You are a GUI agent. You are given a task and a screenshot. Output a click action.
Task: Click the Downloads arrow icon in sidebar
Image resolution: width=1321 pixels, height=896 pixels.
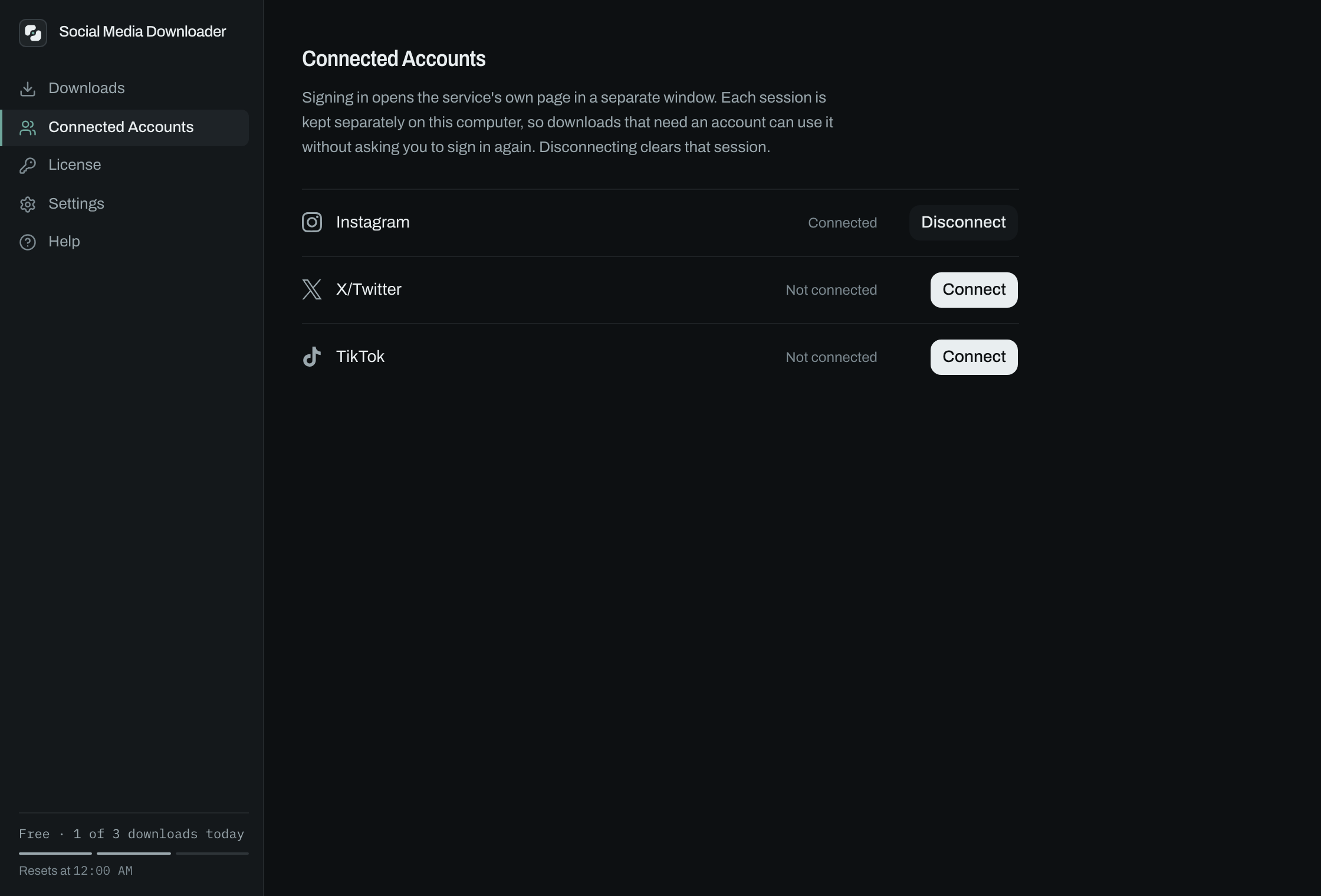pyautogui.click(x=28, y=88)
